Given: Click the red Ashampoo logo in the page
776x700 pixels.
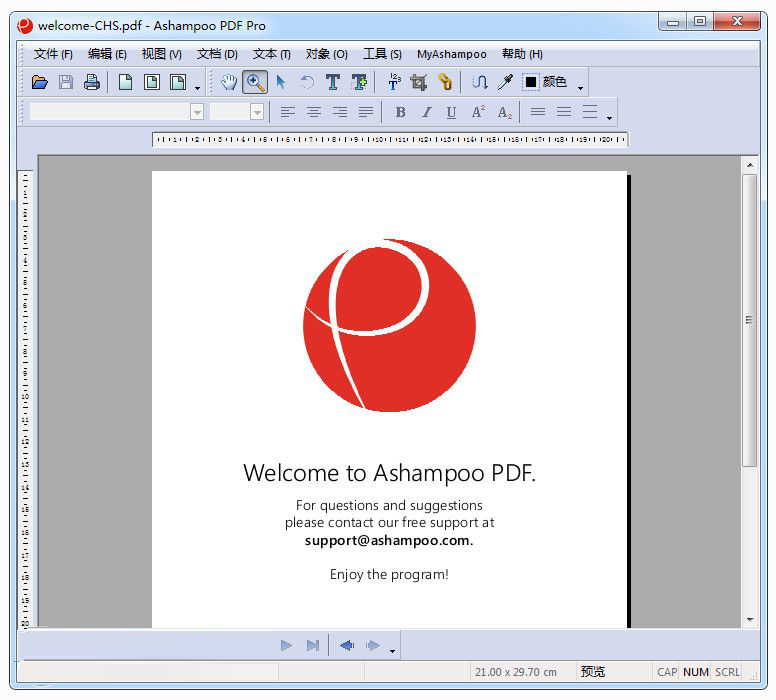Looking at the screenshot, I should 389,325.
